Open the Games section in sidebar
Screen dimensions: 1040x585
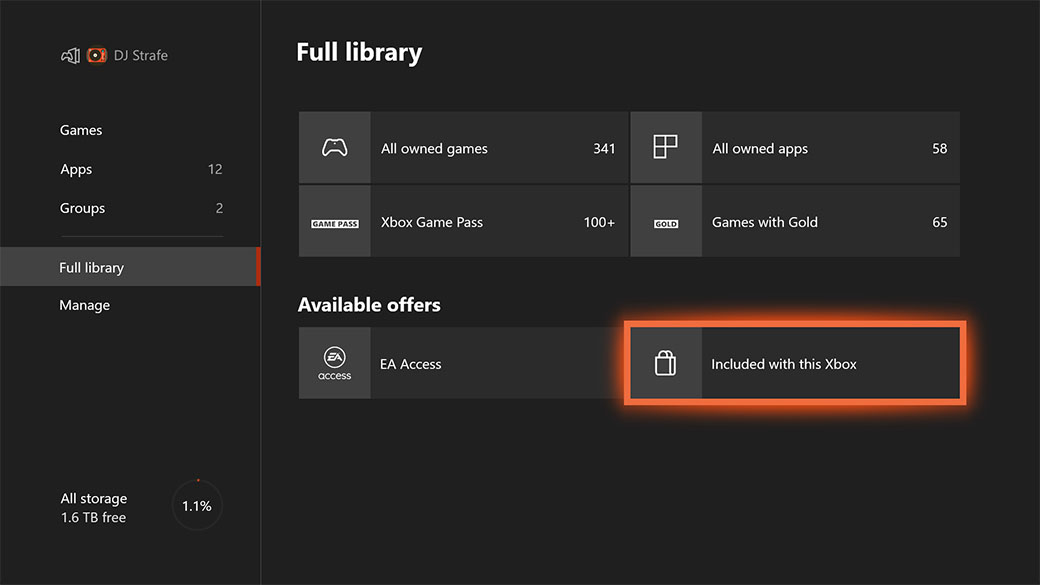click(x=81, y=130)
